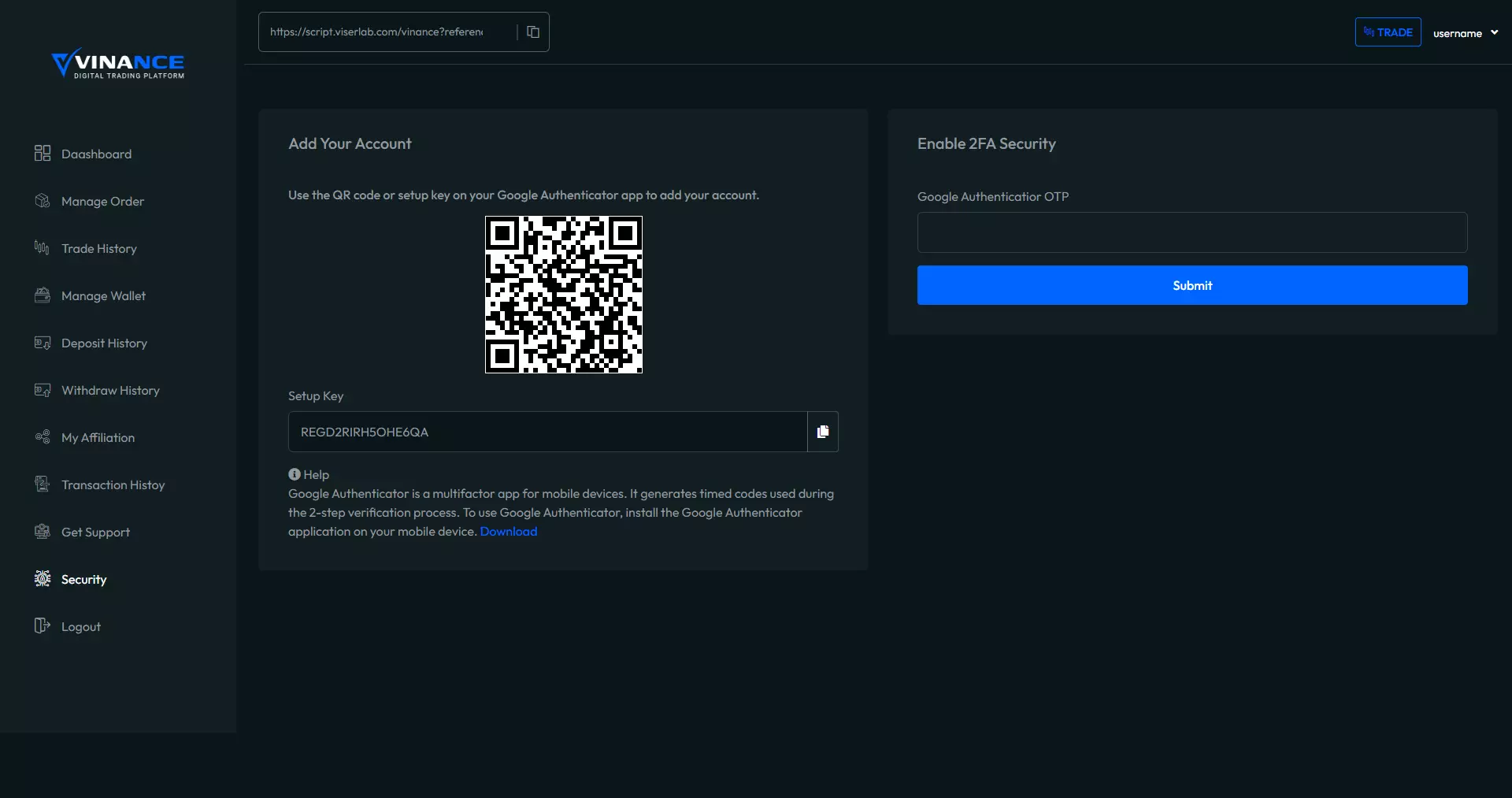Open Manage Wallet page
Viewport: 1512px width, 798px height.
[104, 295]
